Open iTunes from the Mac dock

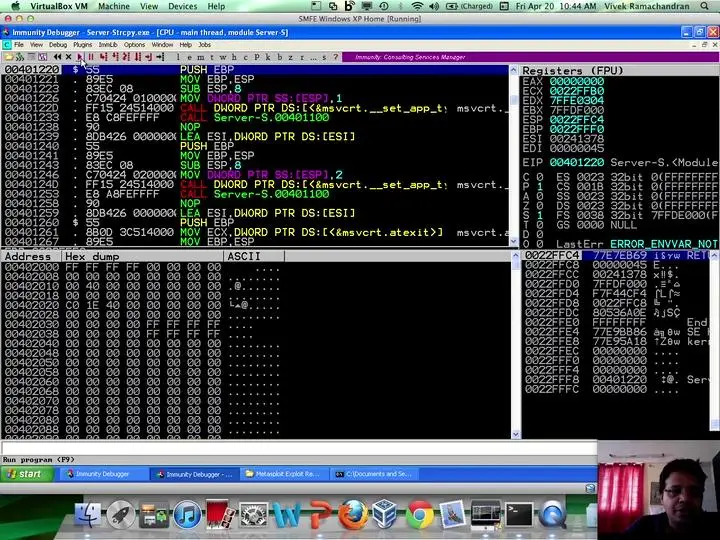tap(187, 514)
